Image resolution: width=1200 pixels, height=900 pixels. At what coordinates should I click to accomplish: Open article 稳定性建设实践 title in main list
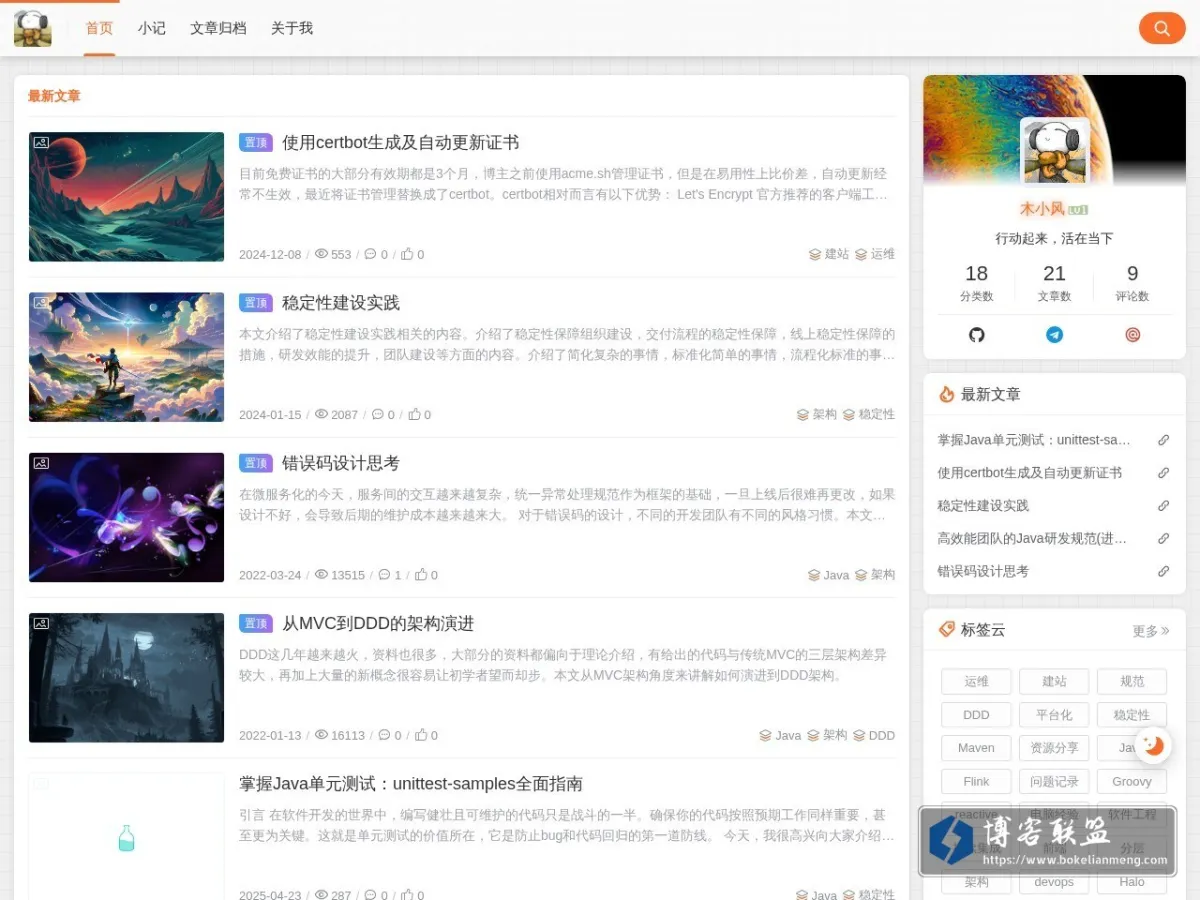(x=341, y=303)
